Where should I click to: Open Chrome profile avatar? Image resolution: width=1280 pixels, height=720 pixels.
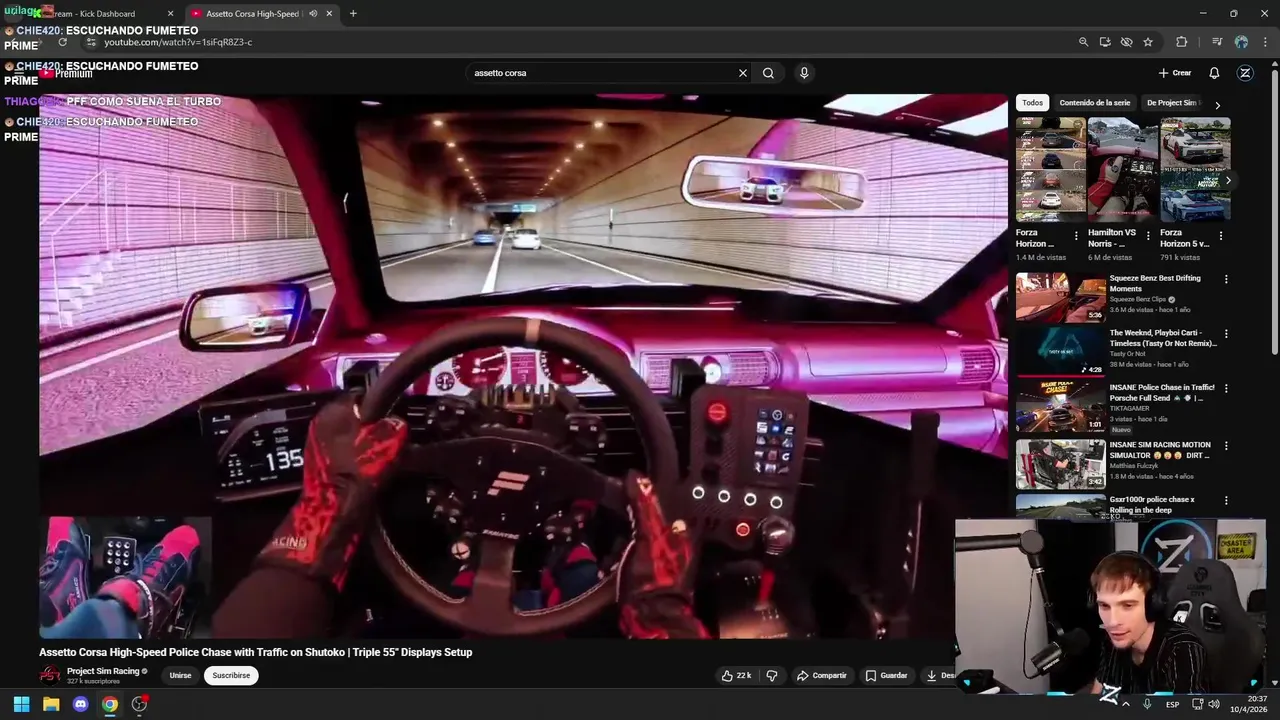pos(1241,42)
